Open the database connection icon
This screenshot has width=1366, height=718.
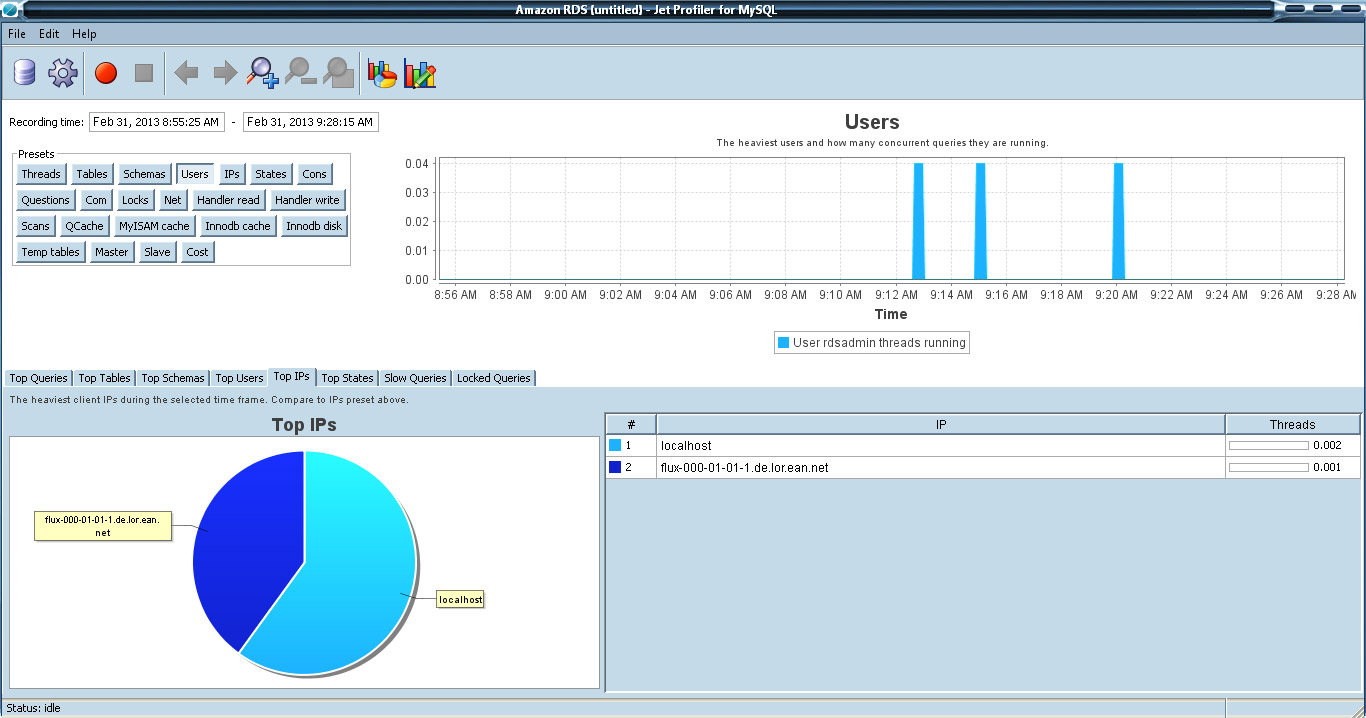(24, 73)
